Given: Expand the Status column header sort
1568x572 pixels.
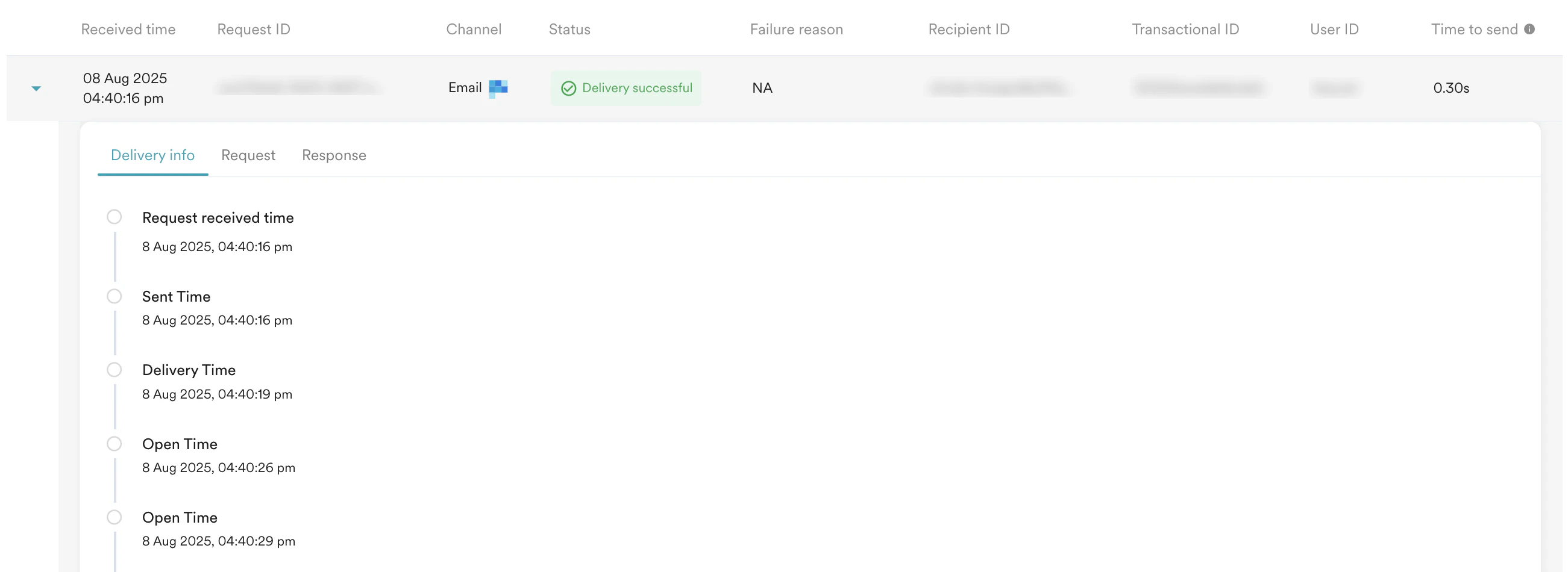Looking at the screenshot, I should (x=569, y=28).
